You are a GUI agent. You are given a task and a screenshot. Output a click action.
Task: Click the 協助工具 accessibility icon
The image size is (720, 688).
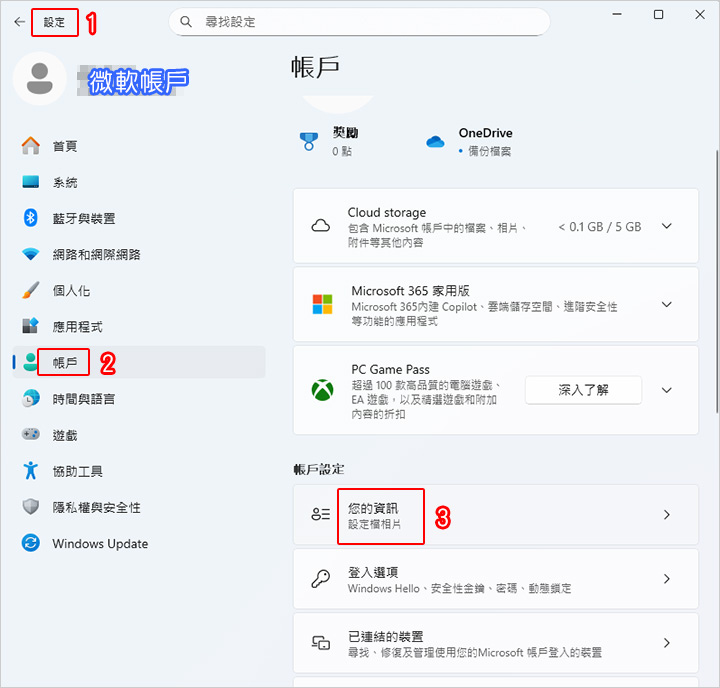(31, 470)
